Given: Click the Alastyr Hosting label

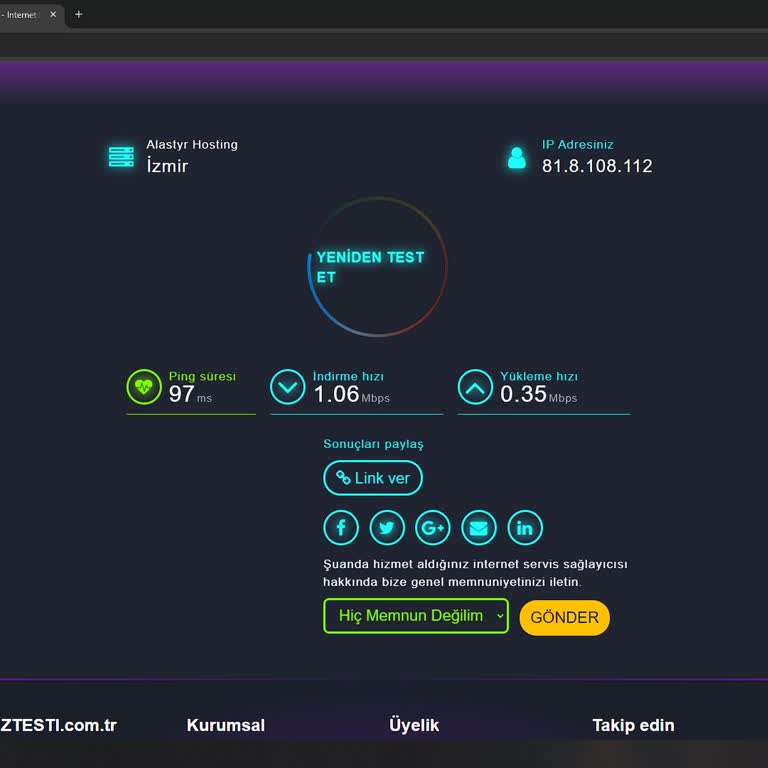Looking at the screenshot, I should (x=192, y=144).
